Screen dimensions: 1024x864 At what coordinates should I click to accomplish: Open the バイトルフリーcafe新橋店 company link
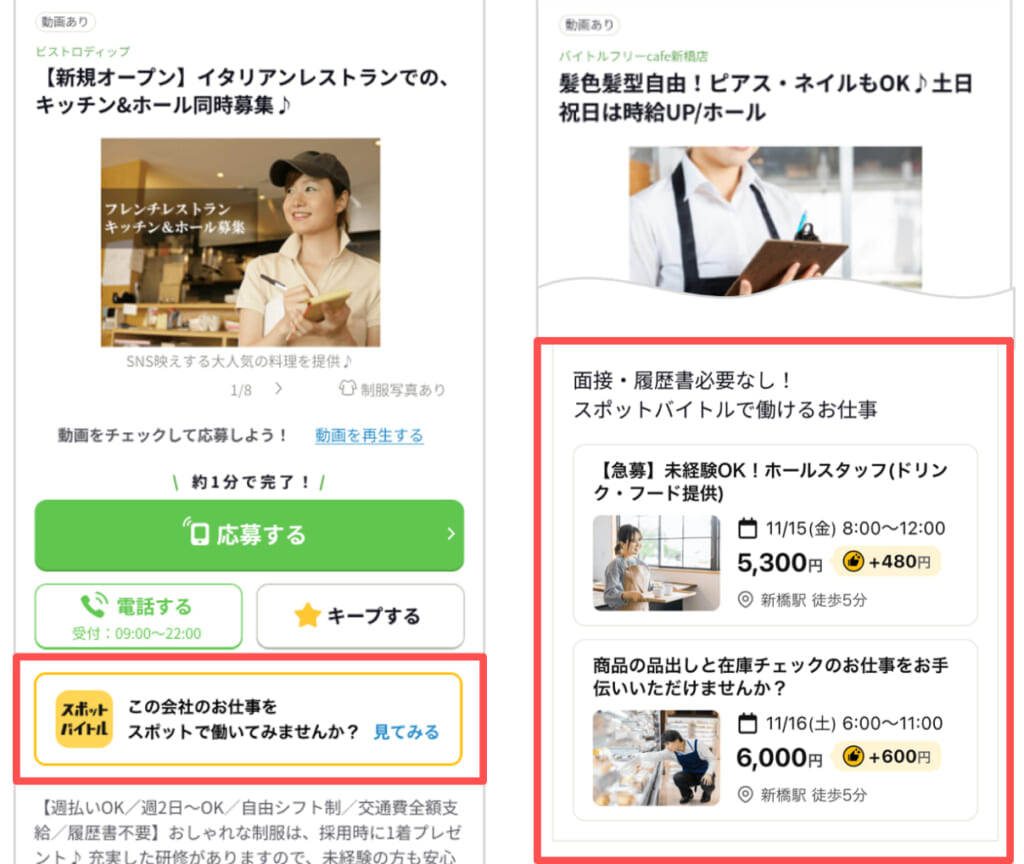click(x=633, y=56)
